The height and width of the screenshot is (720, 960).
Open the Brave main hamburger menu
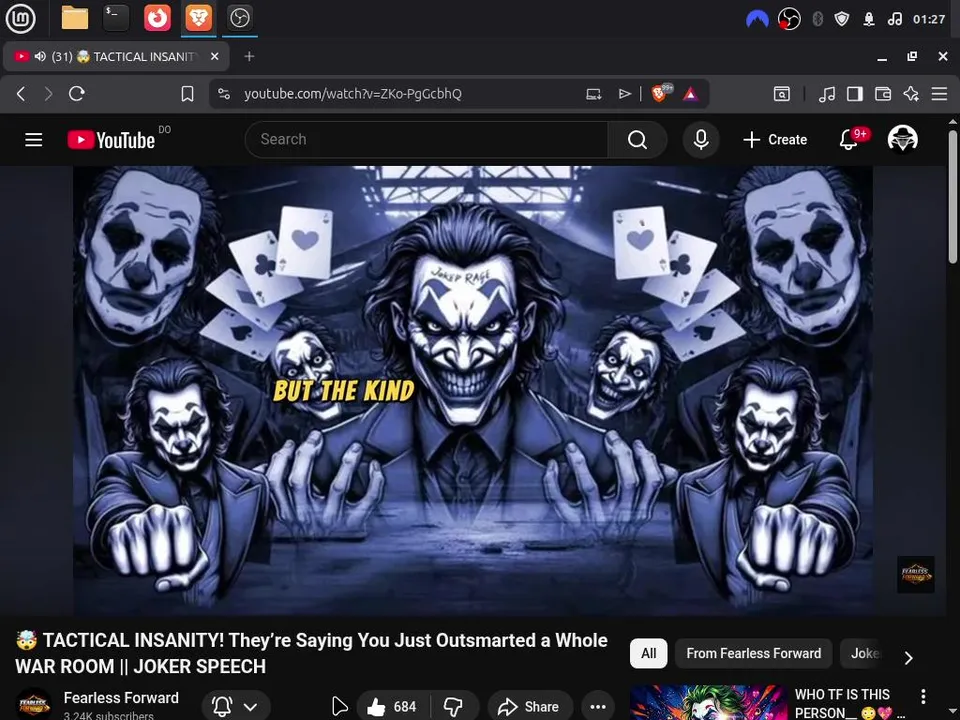(x=939, y=94)
